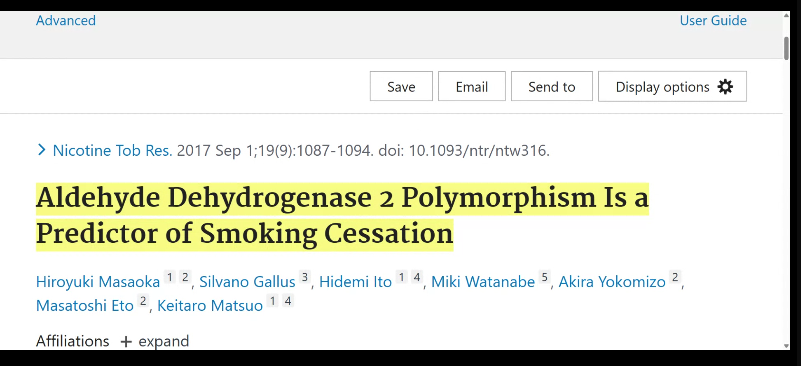The height and width of the screenshot is (366, 801).
Task: Open author Silvano Gallus's link
Action: point(247,282)
